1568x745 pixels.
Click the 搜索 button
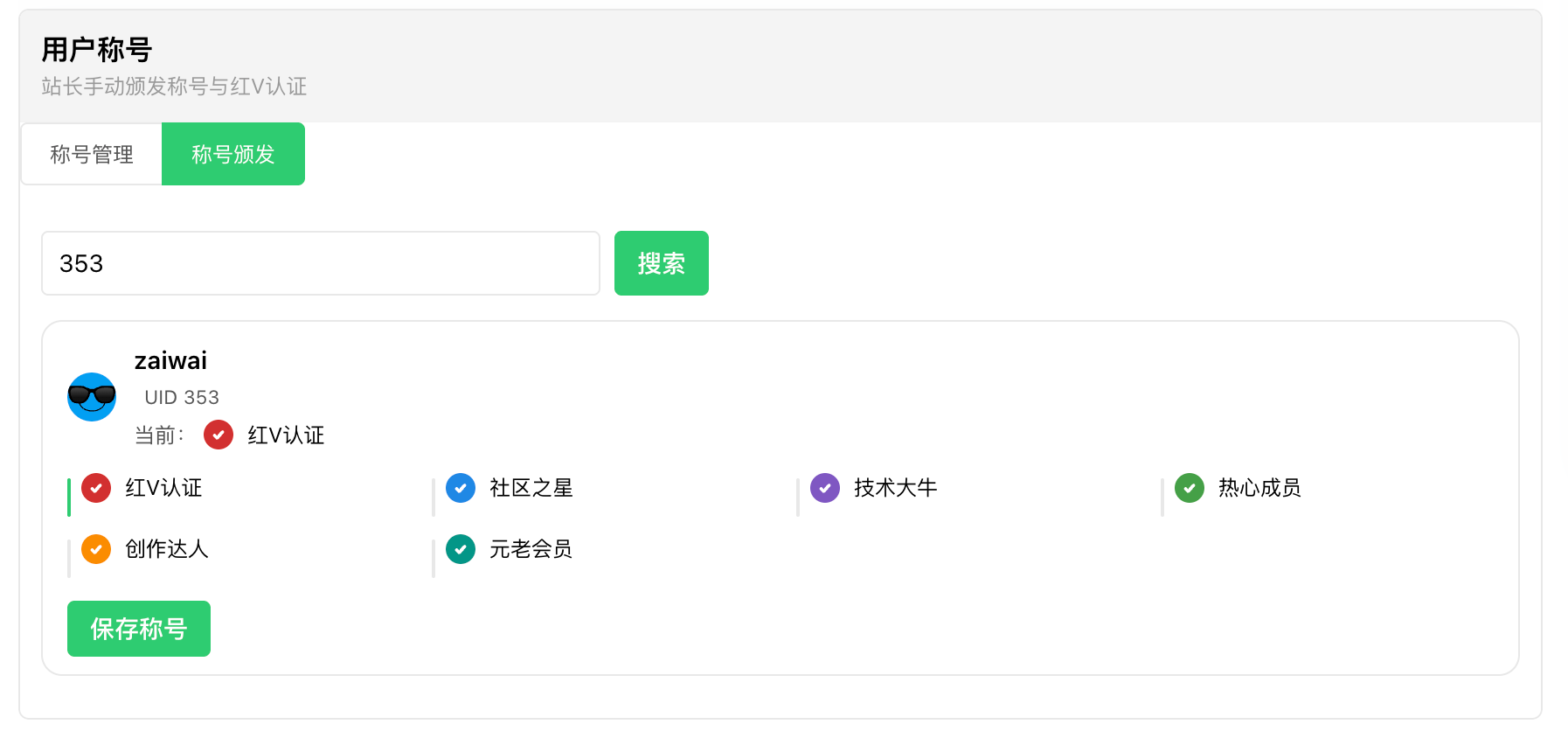click(662, 263)
